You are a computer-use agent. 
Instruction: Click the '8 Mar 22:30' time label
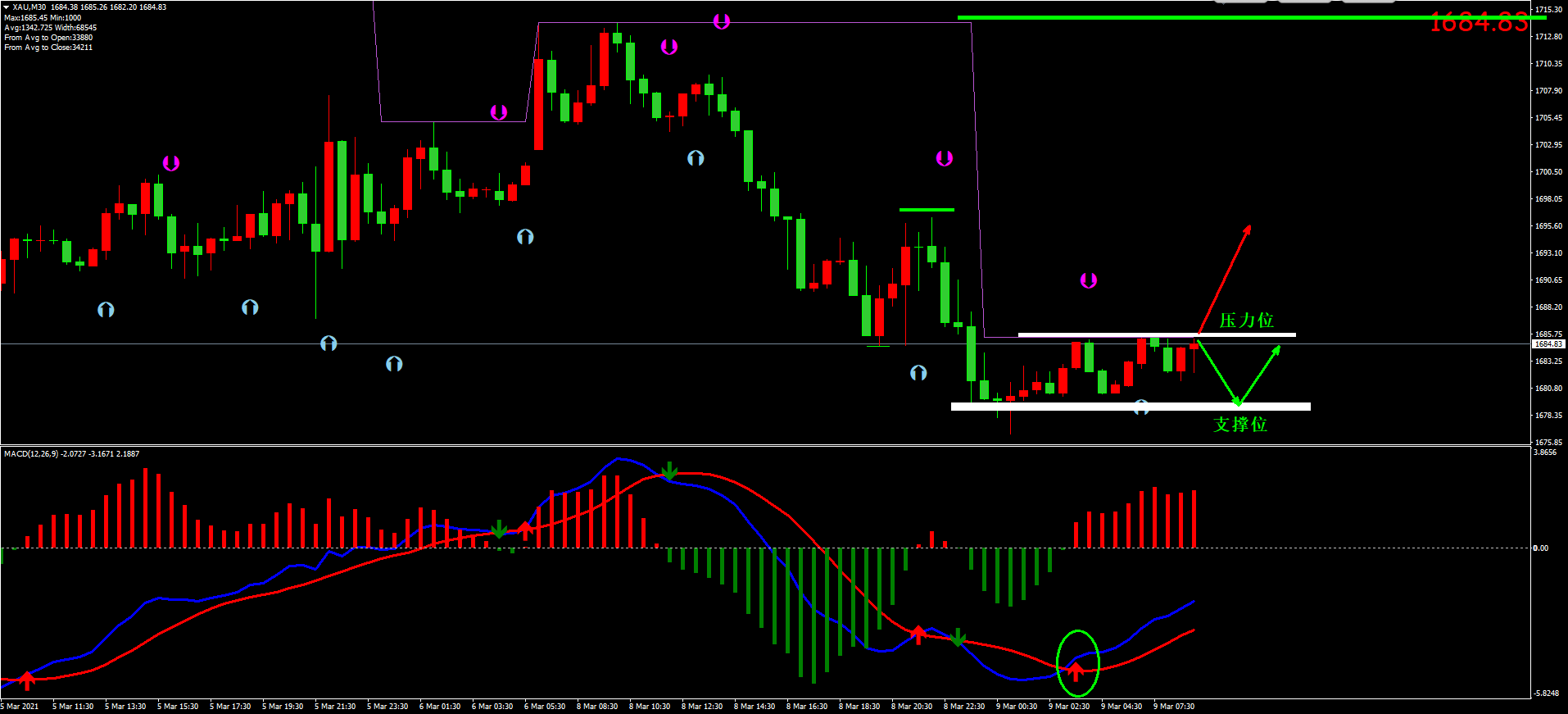point(964,707)
